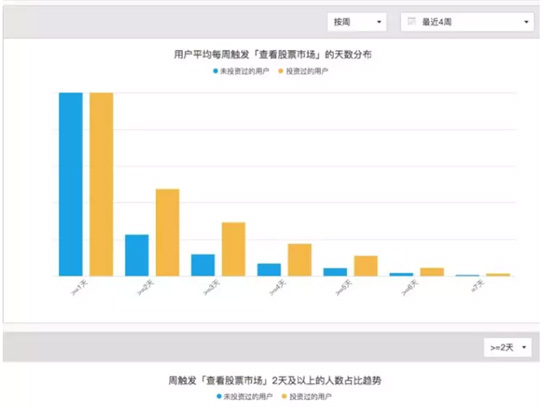
Task: Open the 最近4周 date range dropdown
Action: (467, 22)
